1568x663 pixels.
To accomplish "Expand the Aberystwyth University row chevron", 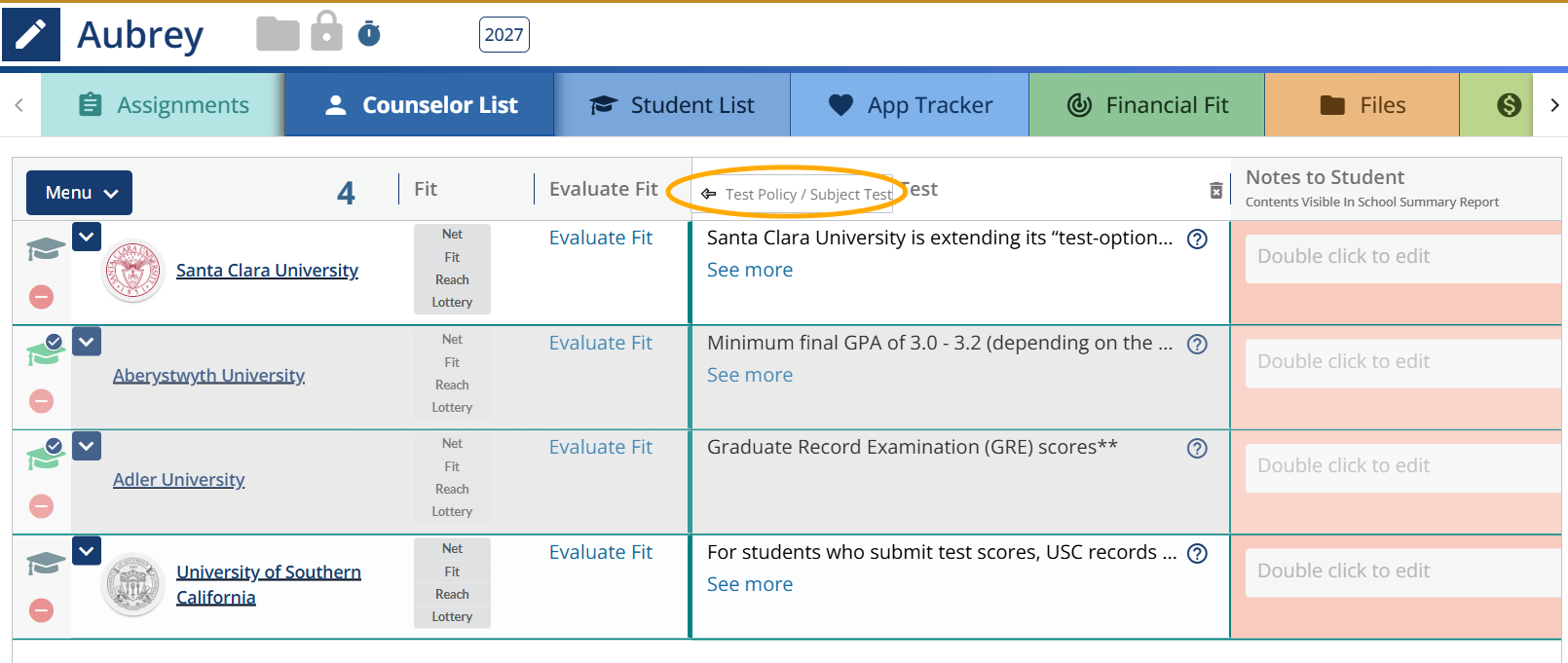I will point(87,342).
